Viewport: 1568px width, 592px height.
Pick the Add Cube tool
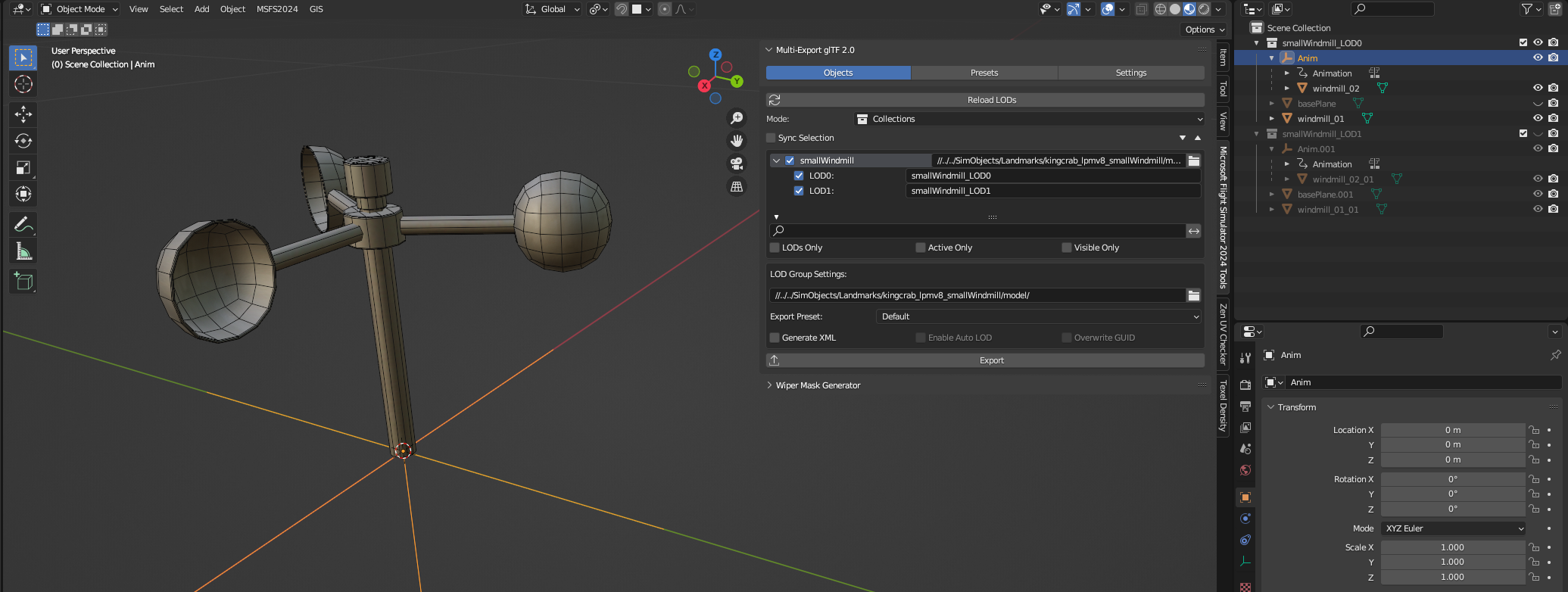(x=23, y=282)
